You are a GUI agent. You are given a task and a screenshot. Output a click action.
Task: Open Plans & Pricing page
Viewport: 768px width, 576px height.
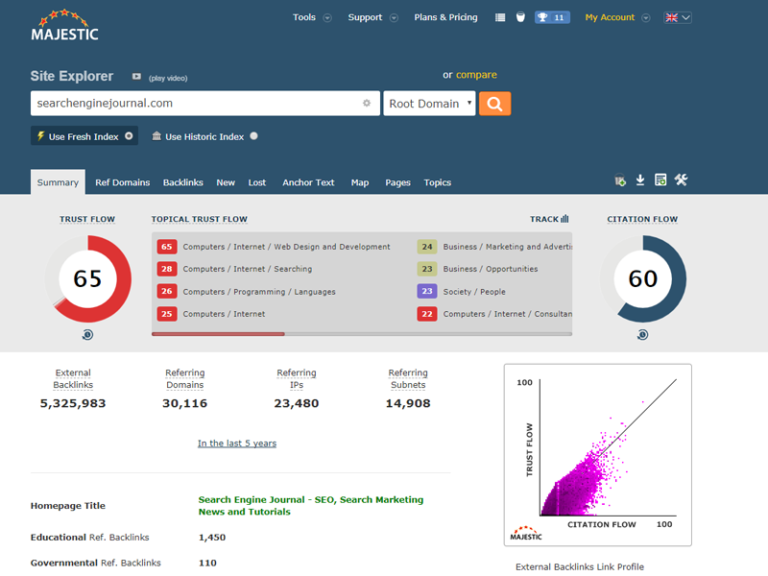pos(446,18)
